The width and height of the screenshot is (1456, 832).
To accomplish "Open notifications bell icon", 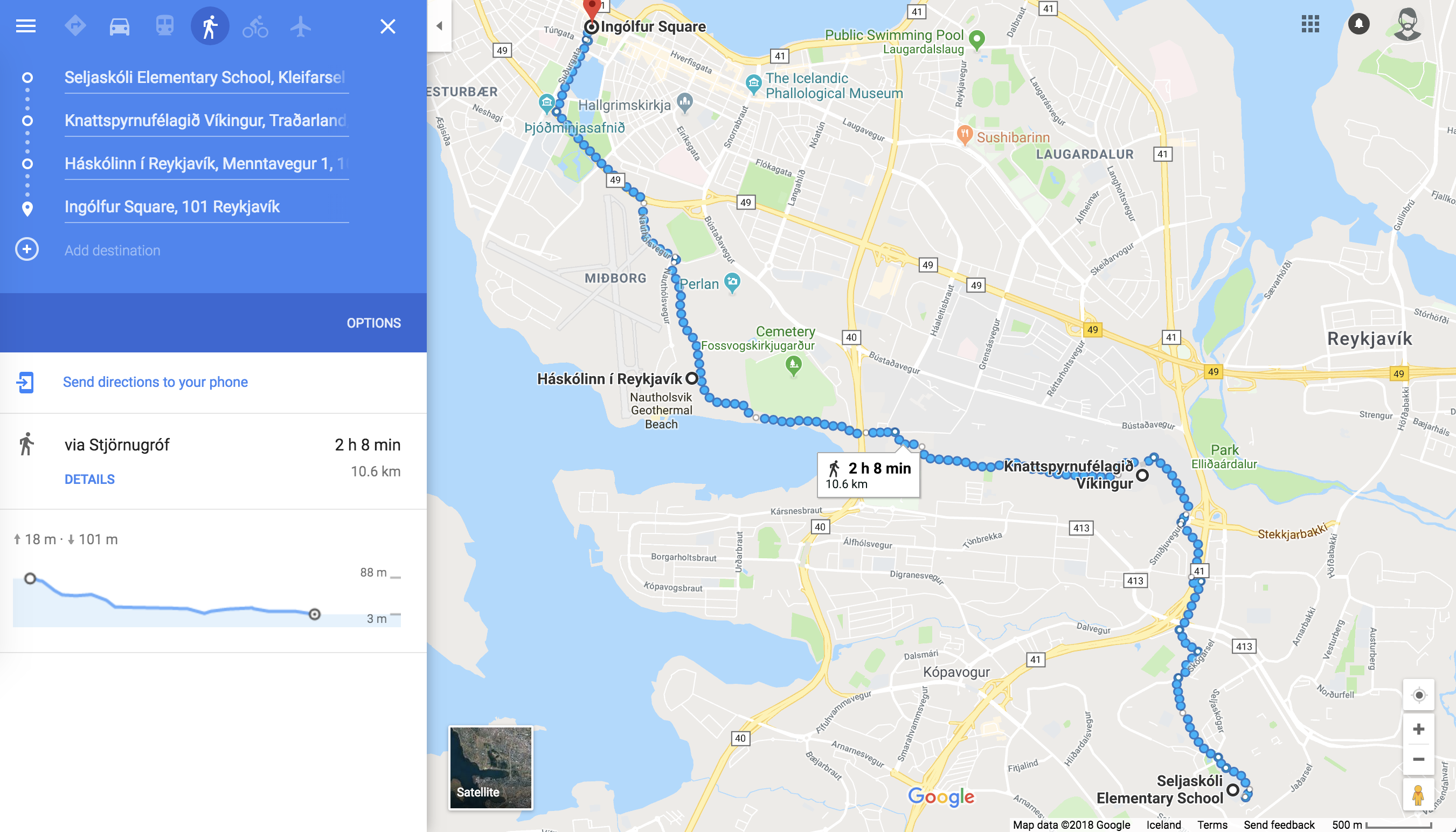I will pos(1358,24).
